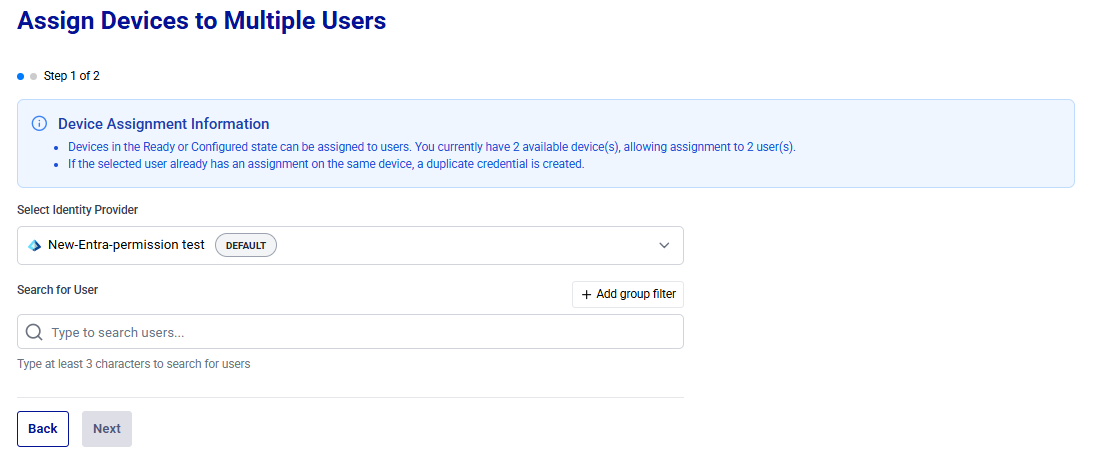Expand the identity provider dropdown chevron
The image size is (1102, 464).
click(664, 245)
